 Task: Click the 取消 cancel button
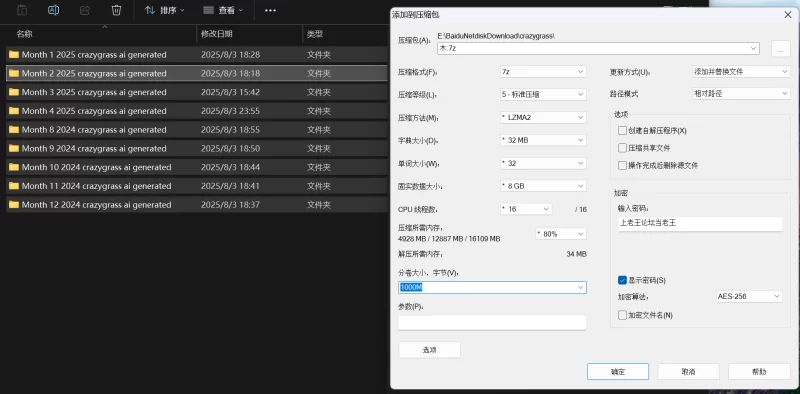(x=688, y=372)
